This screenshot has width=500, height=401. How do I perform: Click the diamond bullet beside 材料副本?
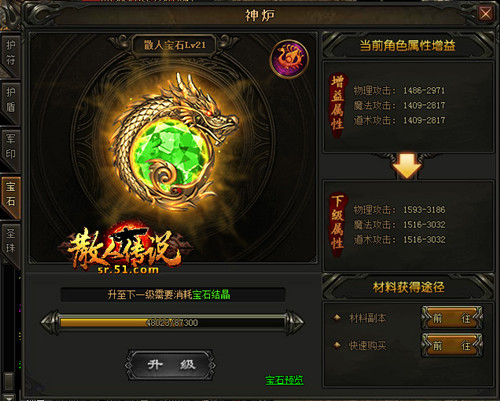point(337,317)
